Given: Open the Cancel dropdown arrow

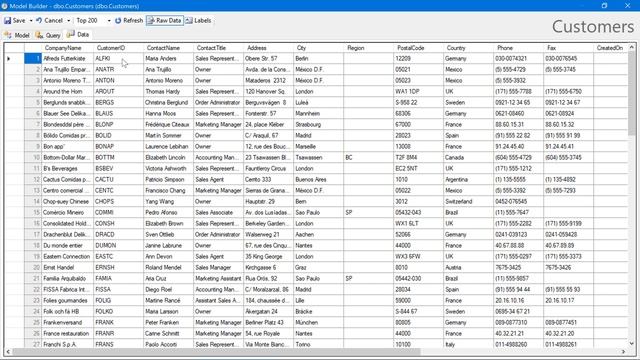Looking at the screenshot, I should (68, 20).
